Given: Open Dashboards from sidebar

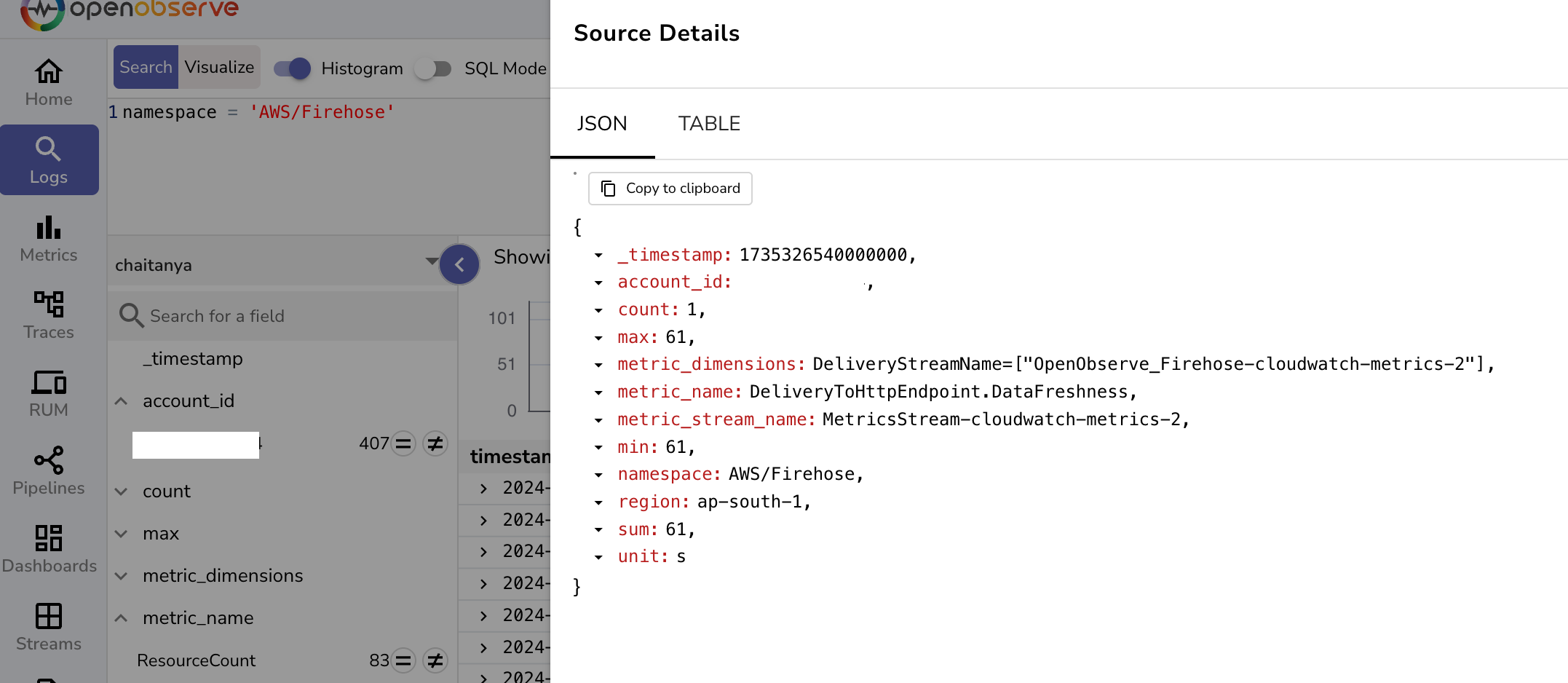Looking at the screenshot, I should tap(49, 549).
